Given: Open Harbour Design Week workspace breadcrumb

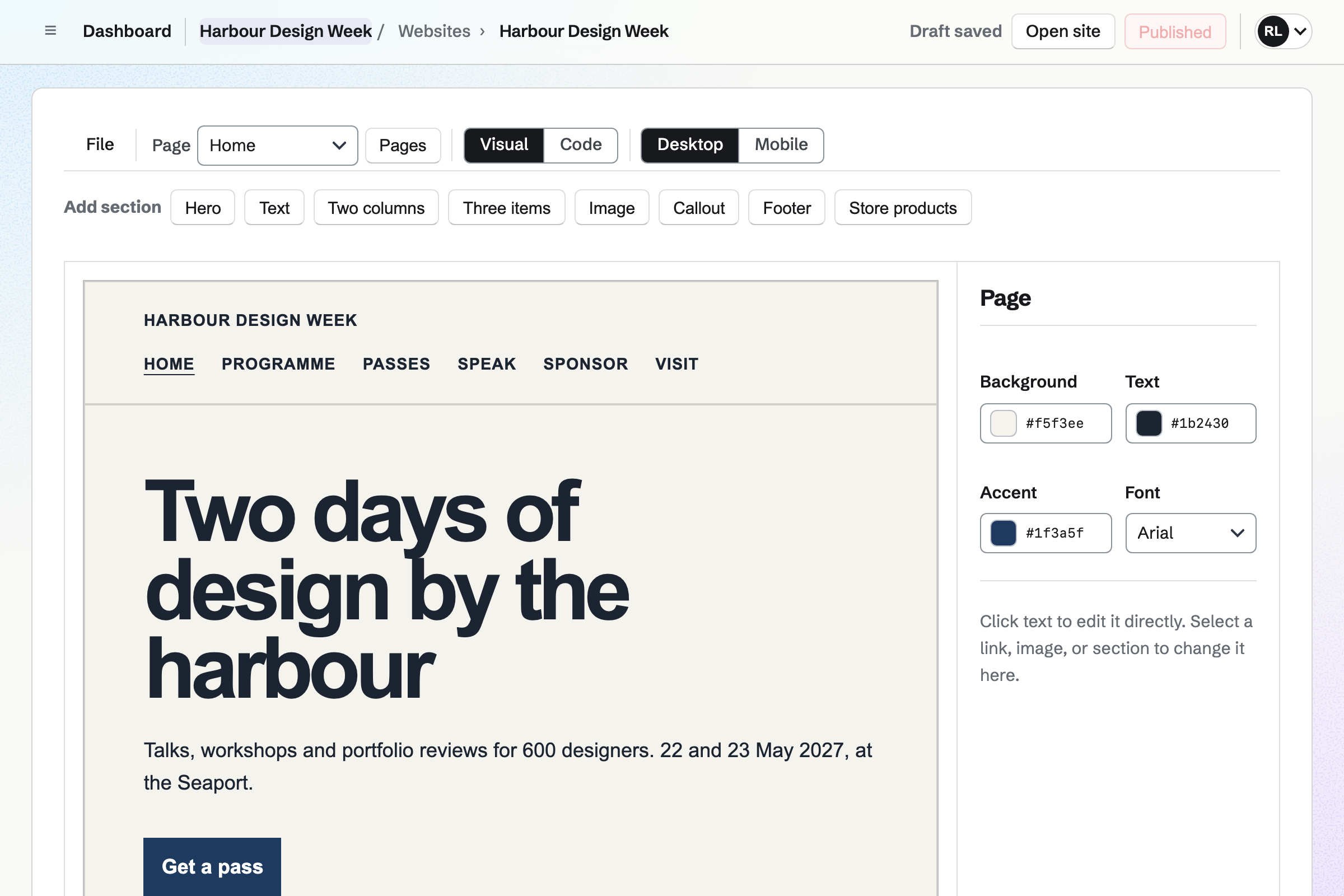Looking at the screenshot, I should click(x=286, y=31).
